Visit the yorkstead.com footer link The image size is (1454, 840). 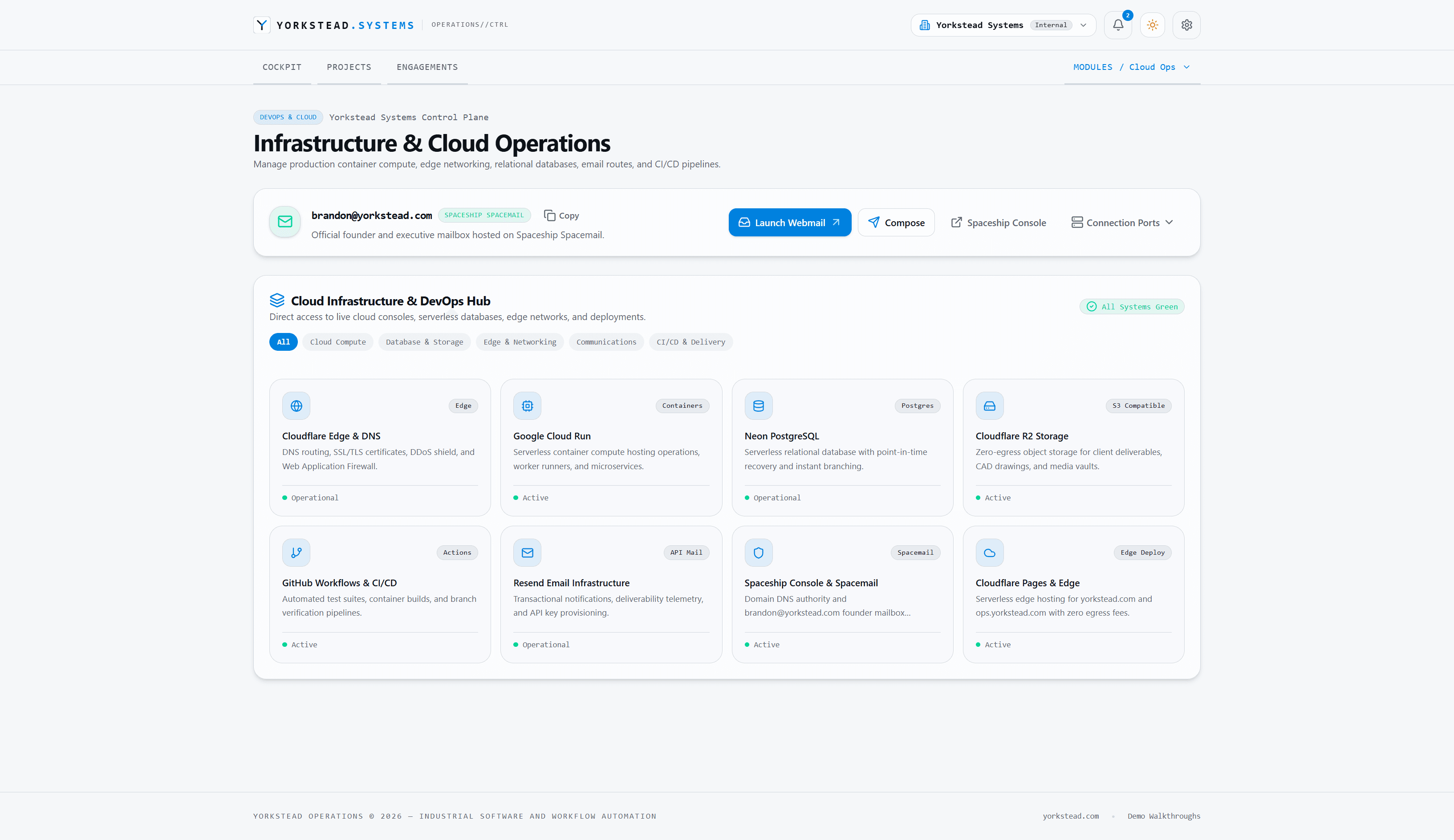(1071, 816)
